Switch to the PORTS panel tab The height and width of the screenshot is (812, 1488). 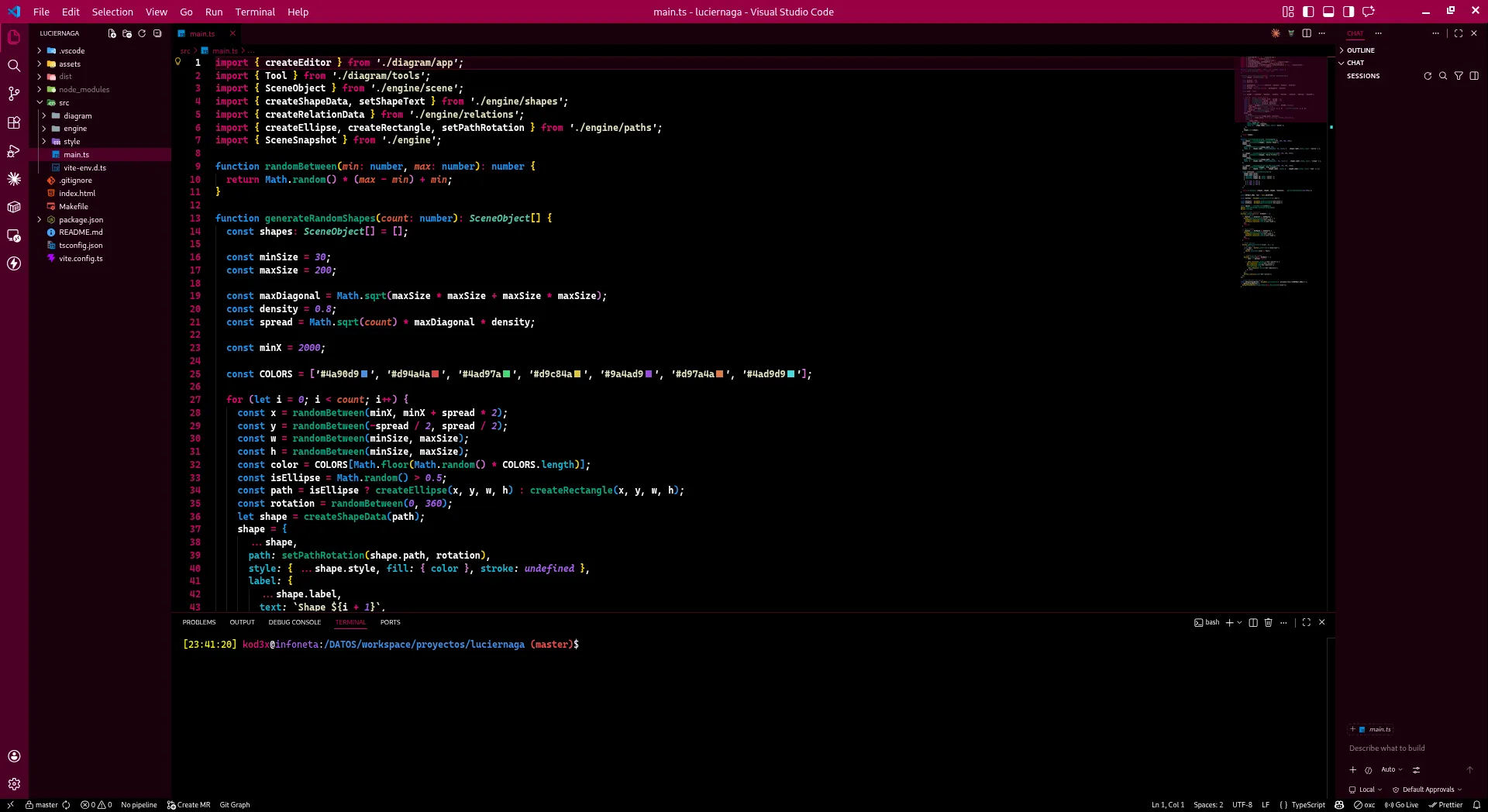391,622
